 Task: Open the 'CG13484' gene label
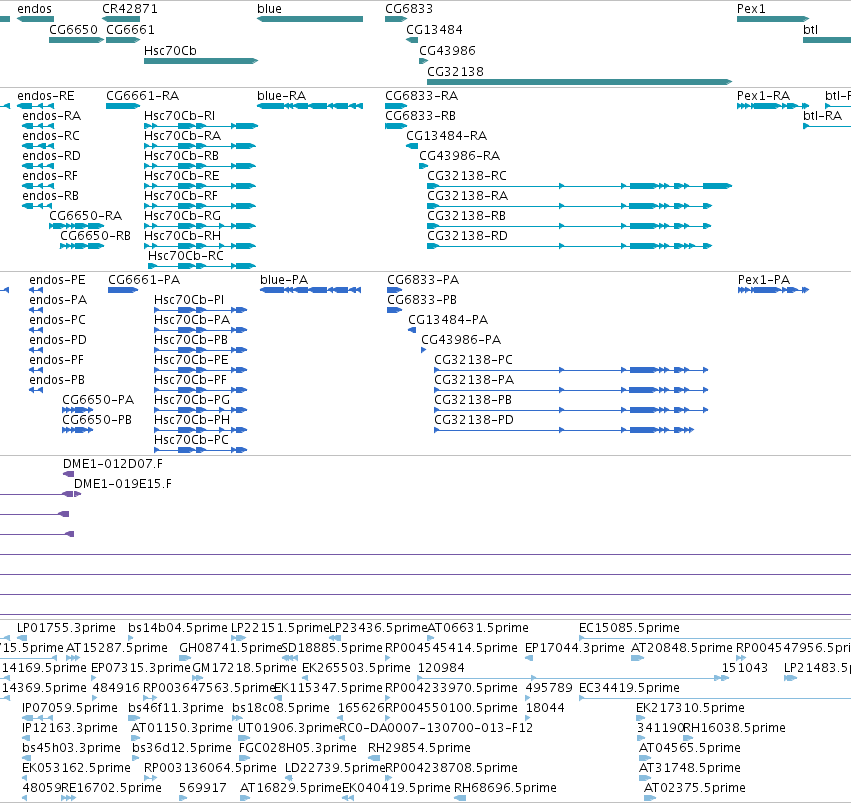[x=434, y=30]
